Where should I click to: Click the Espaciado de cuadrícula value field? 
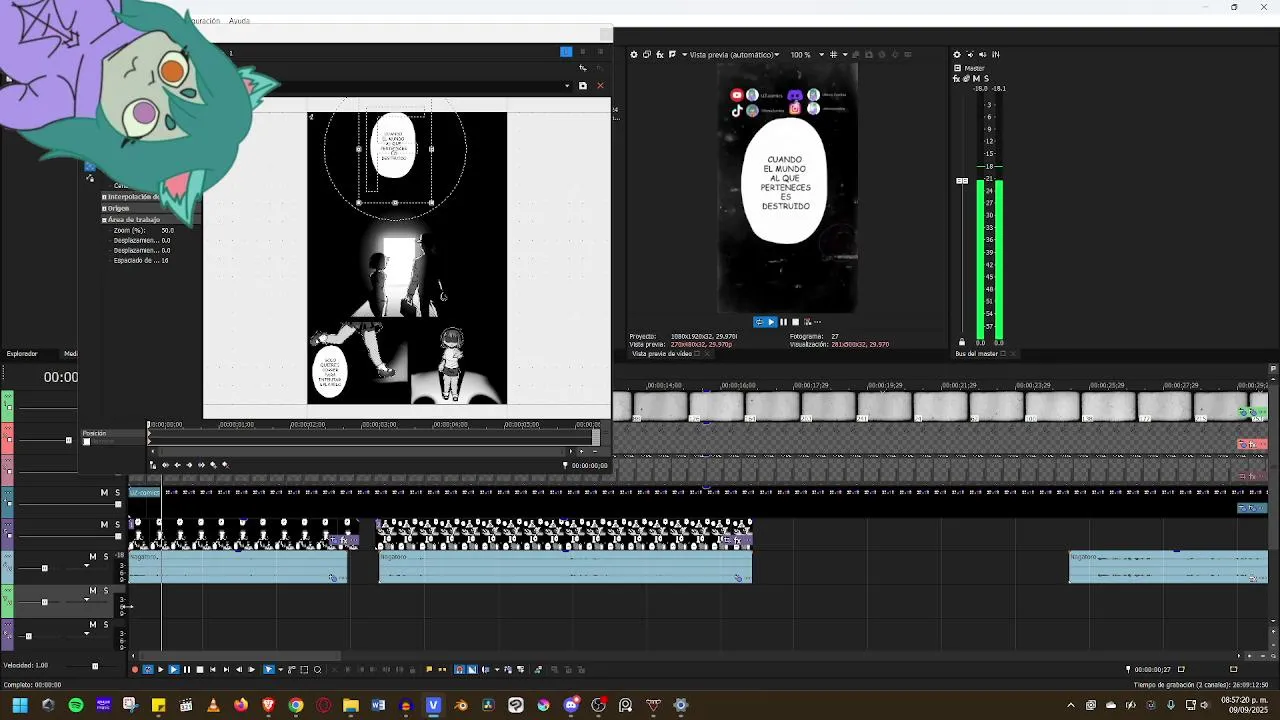165,260
